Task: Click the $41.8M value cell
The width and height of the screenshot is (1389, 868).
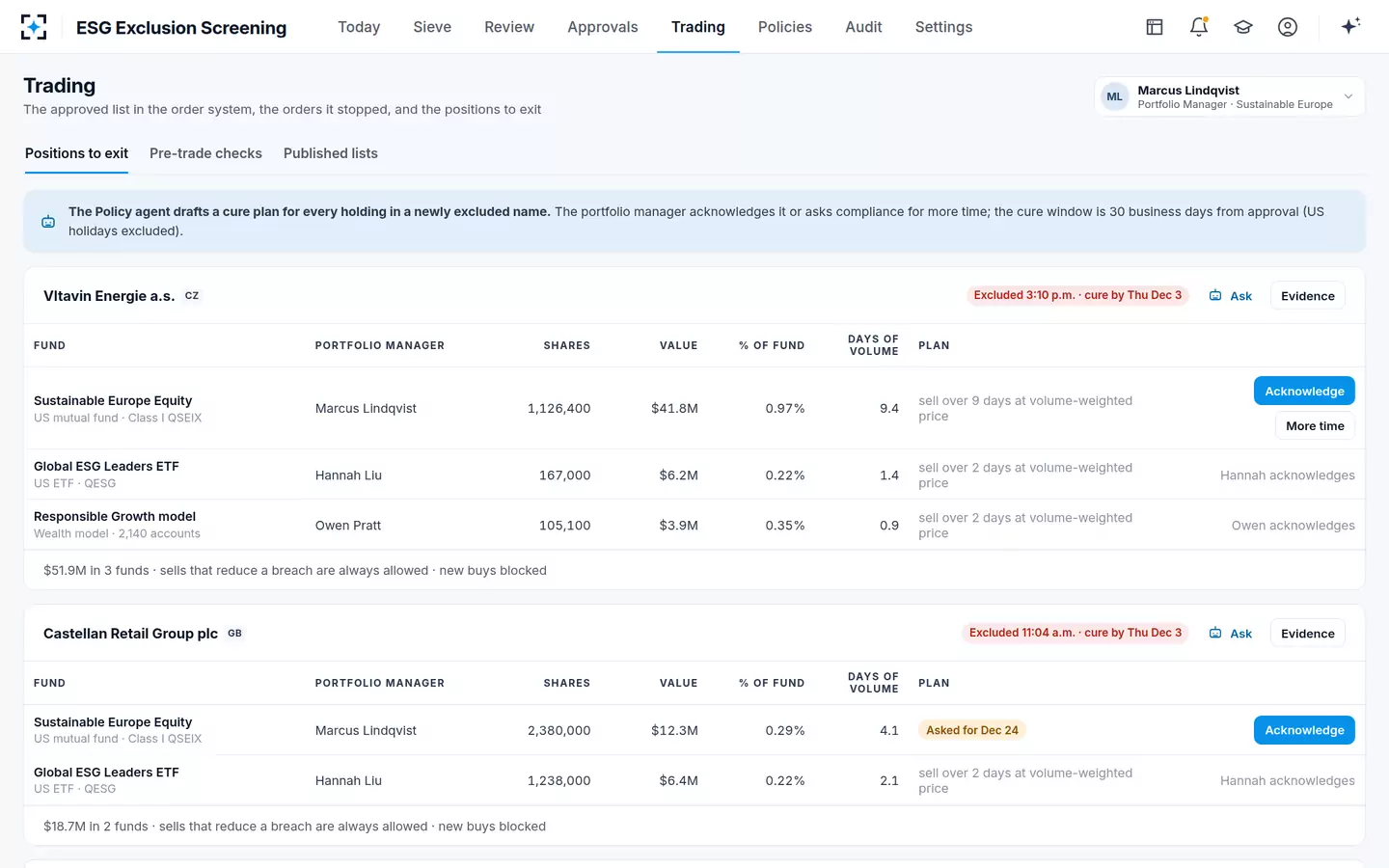Action: (x=674, y=409)
